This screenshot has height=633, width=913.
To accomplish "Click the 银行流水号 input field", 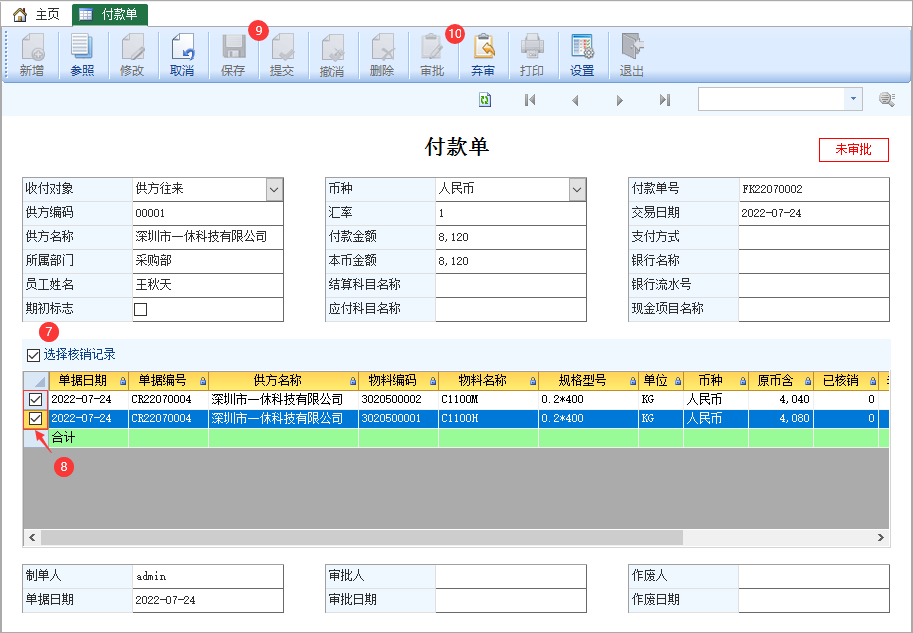I will 813,285.
